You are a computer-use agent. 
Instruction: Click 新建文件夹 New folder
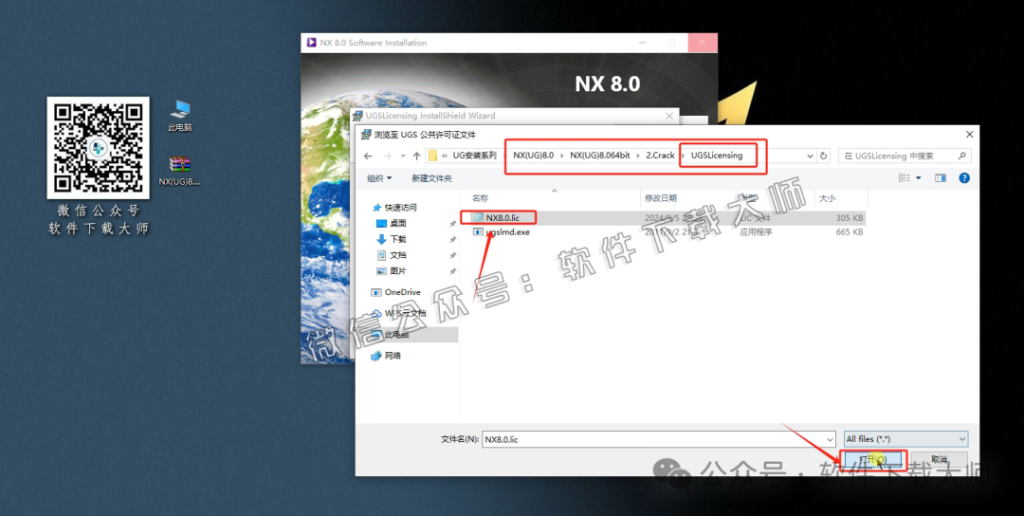pos(431,178)
